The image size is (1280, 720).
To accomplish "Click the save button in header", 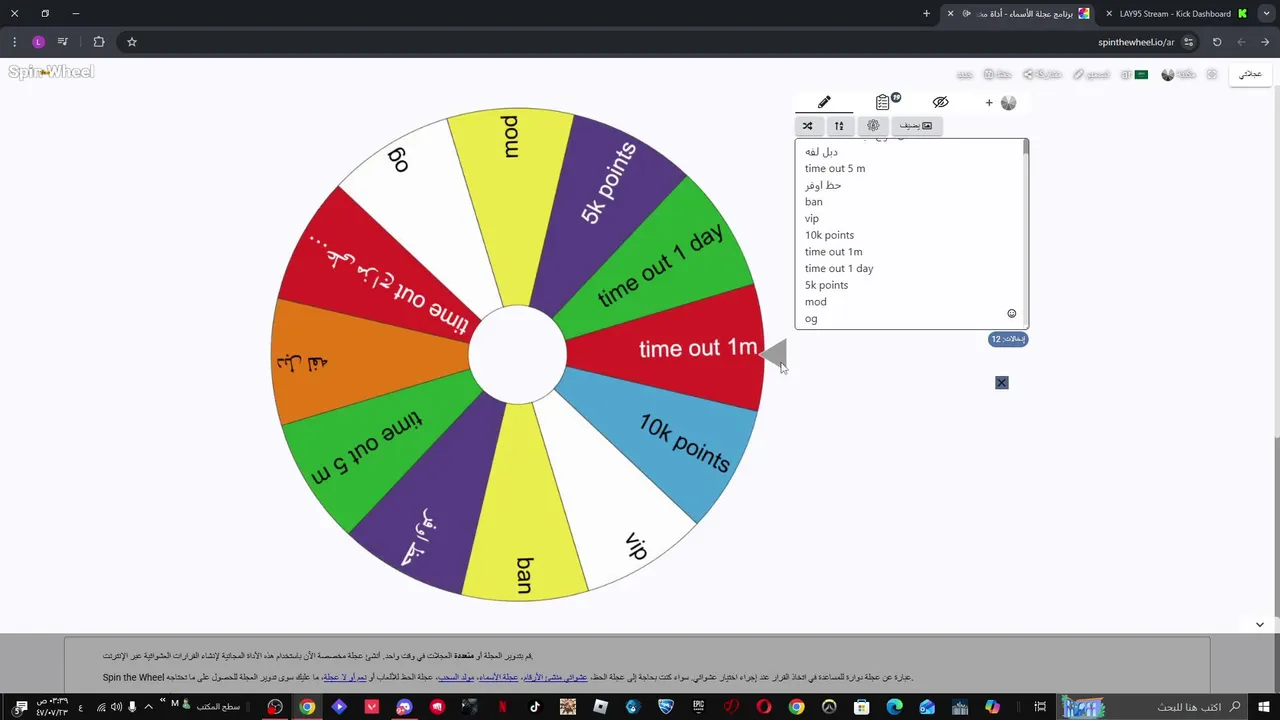I will [997, 75].
